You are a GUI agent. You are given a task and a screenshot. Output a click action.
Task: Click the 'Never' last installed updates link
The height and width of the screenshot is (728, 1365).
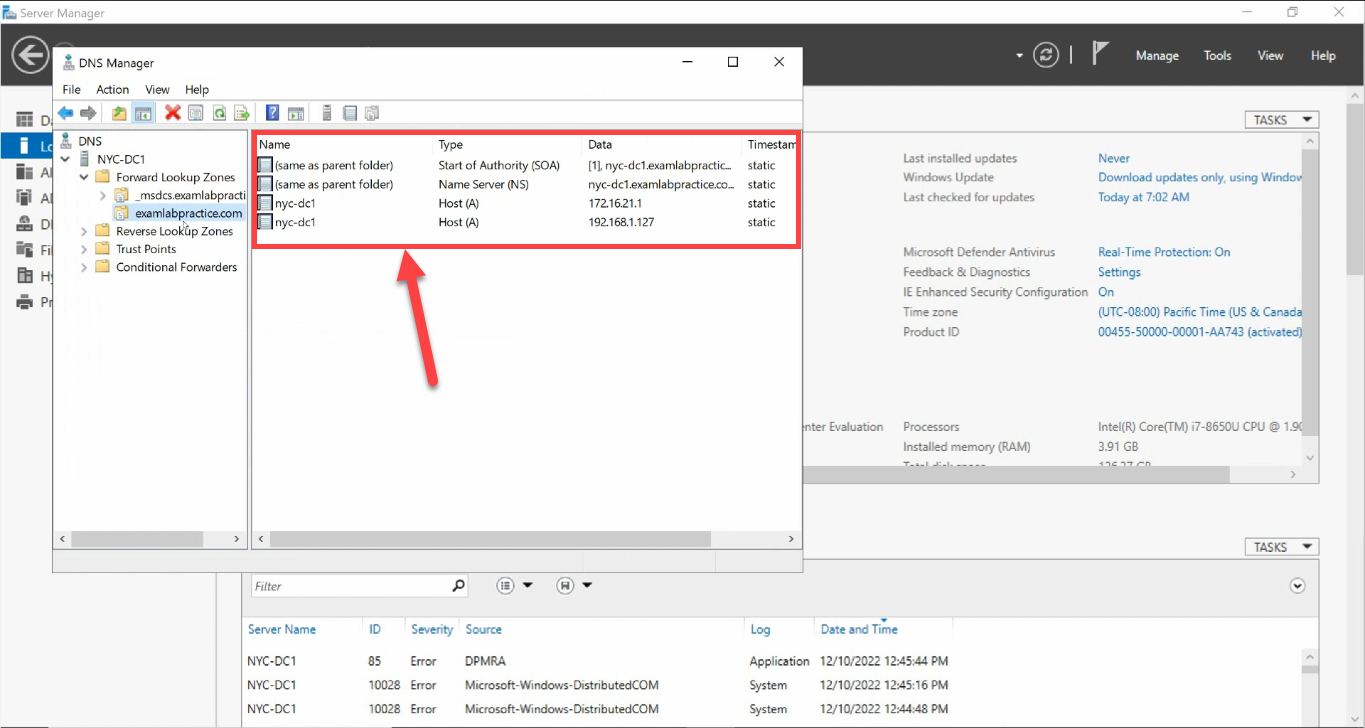click(x=1114, y=158)
